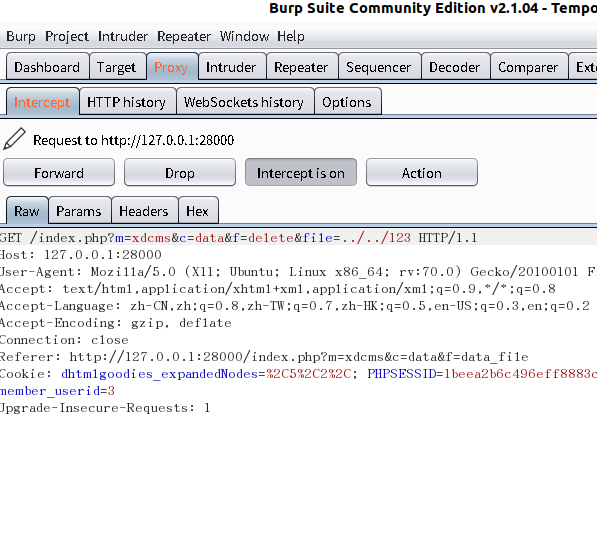This screenshot has height=552, width=597.
Task: Open the Project menu
Action: 67,37
